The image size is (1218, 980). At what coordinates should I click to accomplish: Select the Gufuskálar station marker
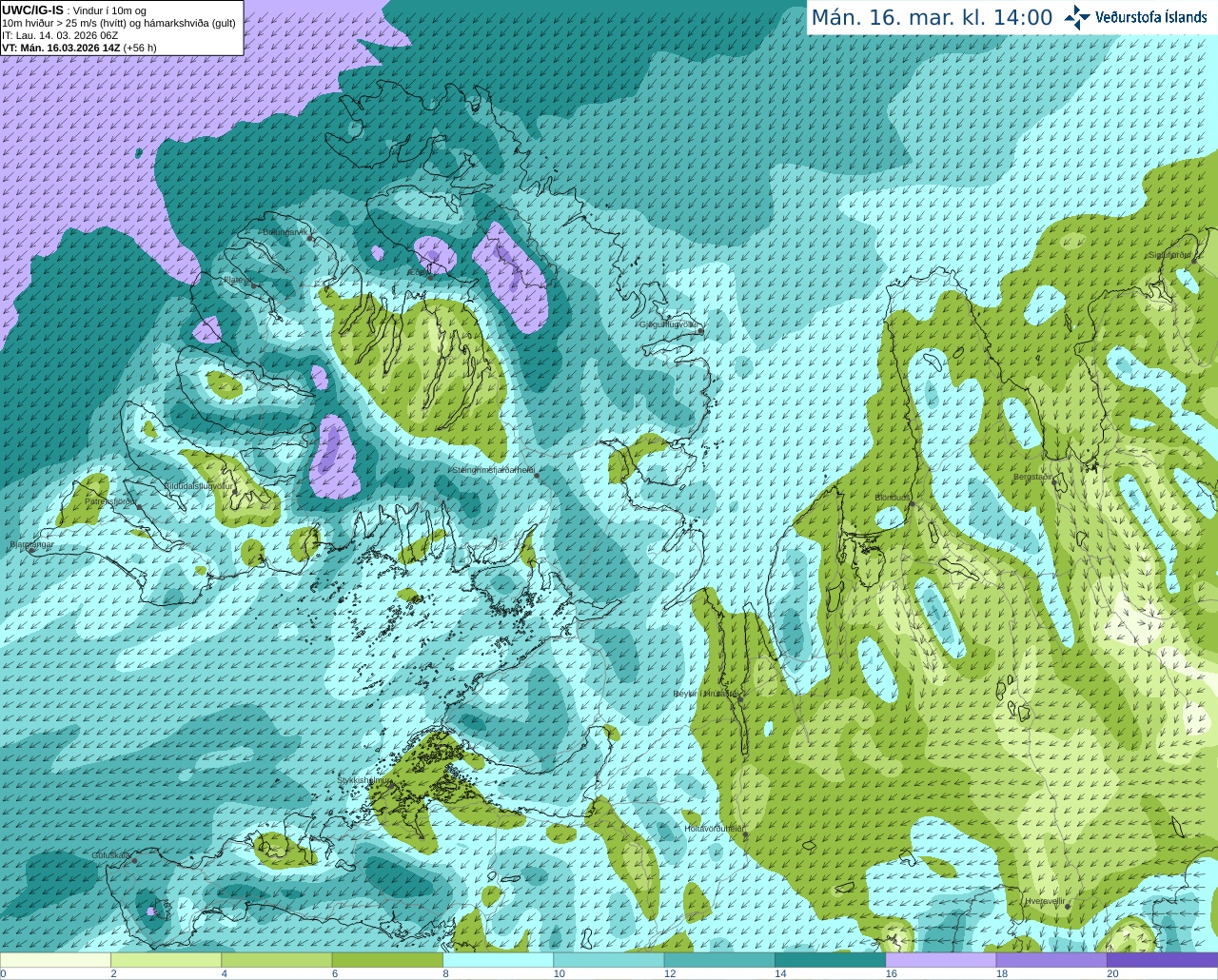click(x=134, y=861)
